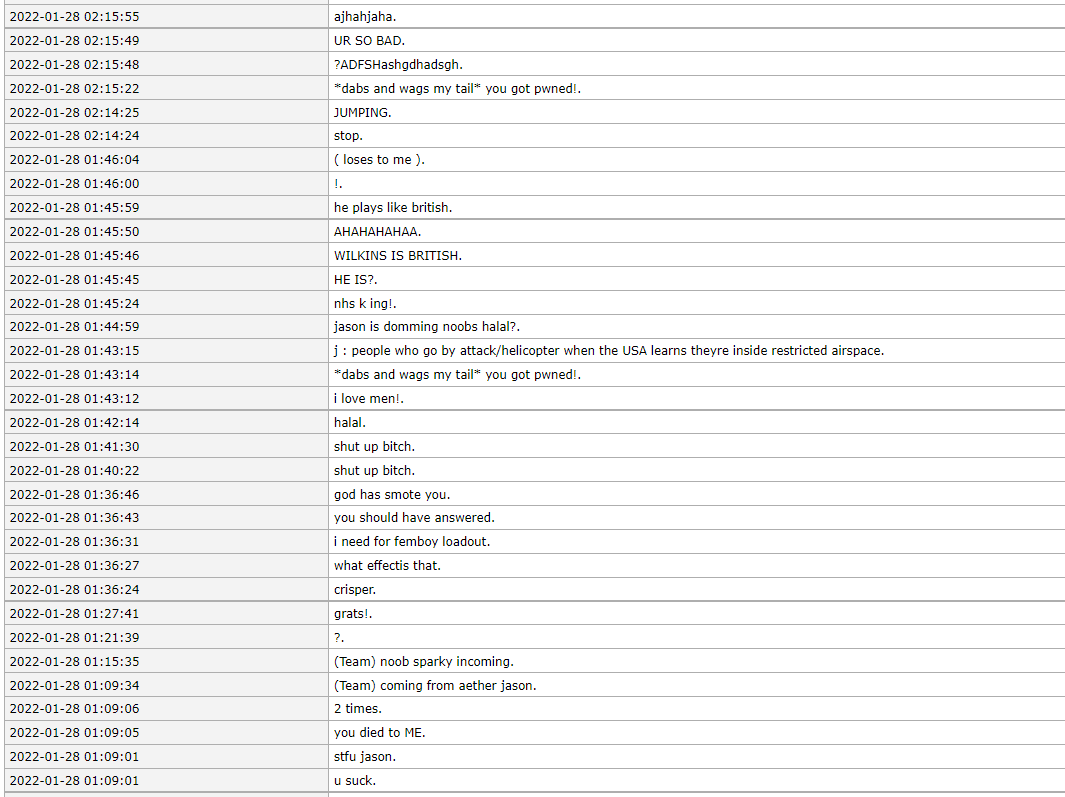Click the "you should have answered." message
1065x797 pixels.
tap(414, 518)
